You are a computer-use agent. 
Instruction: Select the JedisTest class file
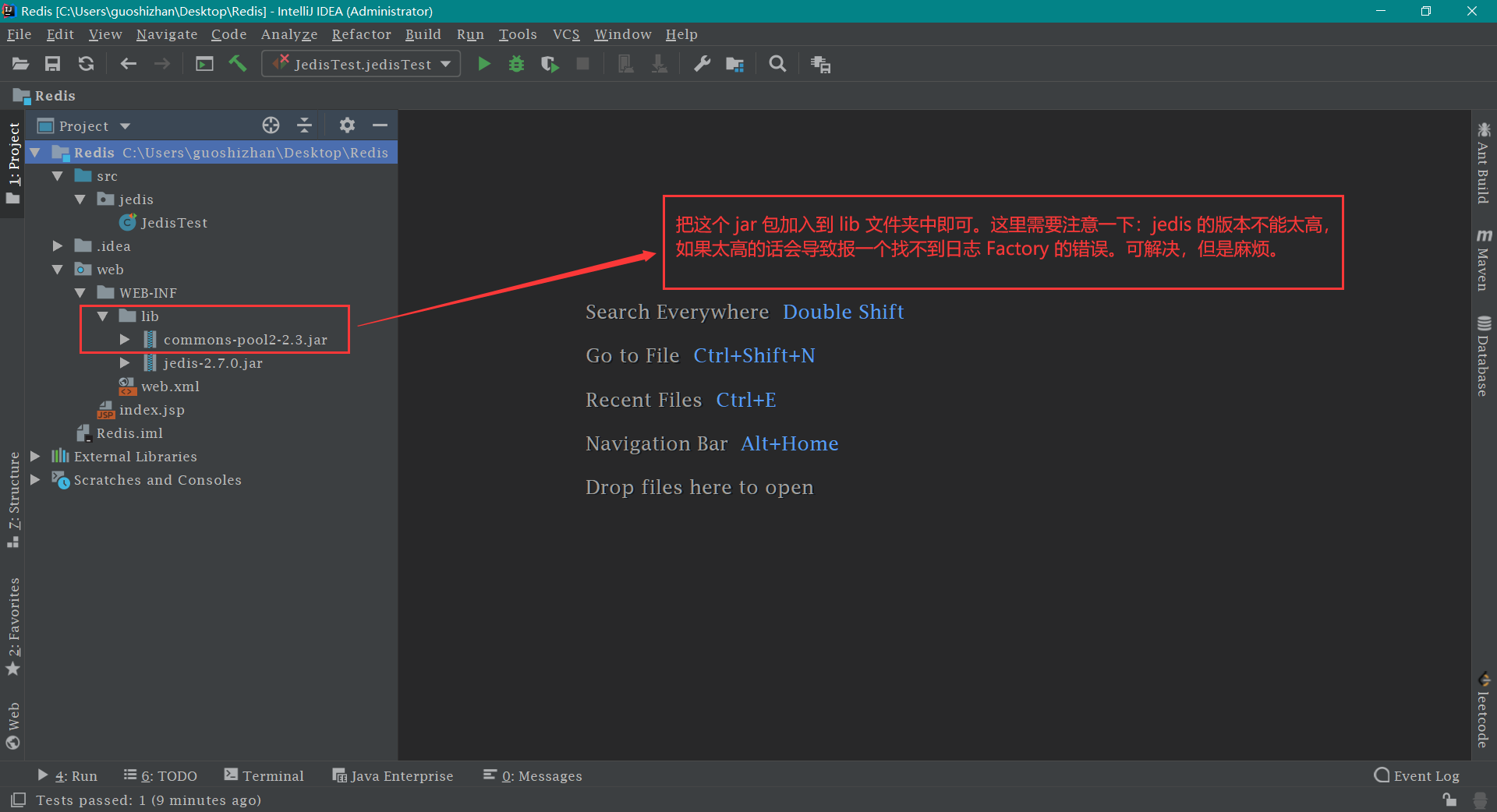click(173, 223)
